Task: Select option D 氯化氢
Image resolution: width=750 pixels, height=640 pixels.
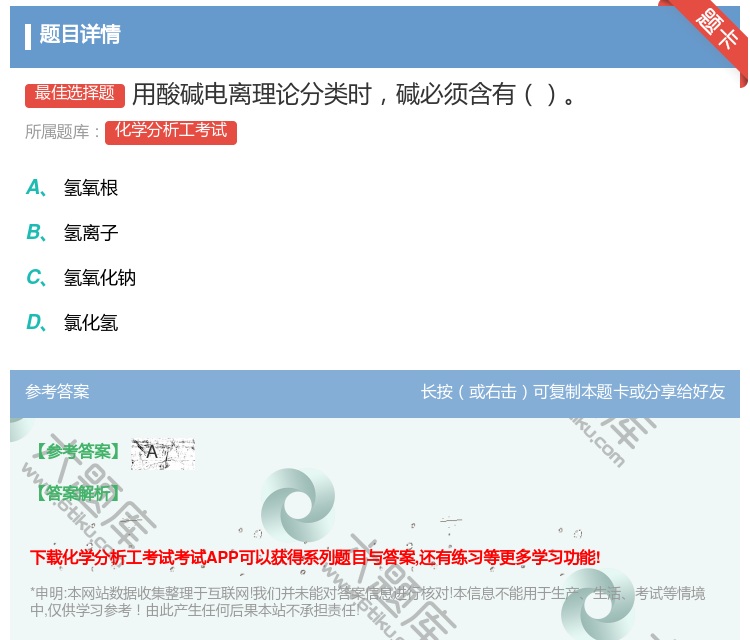Action: [90, 322]
